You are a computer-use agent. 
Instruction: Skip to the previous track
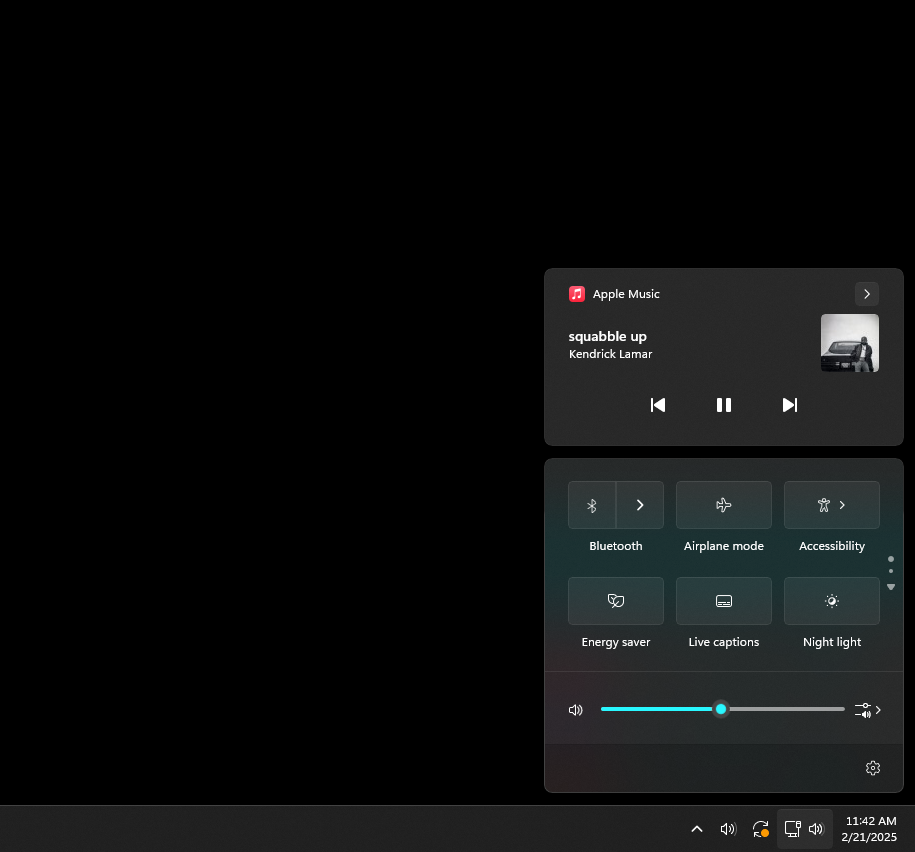[658, 405]
